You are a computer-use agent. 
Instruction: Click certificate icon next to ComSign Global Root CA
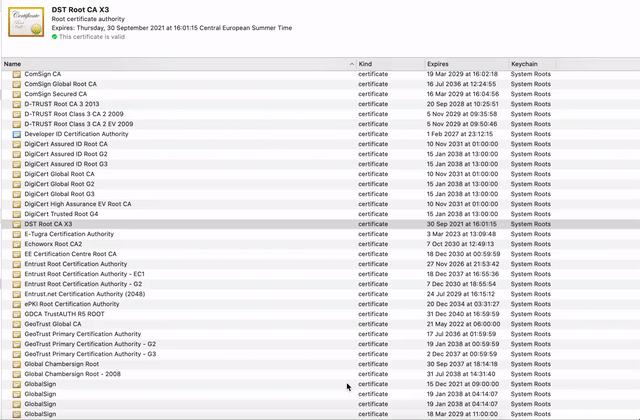16,84
